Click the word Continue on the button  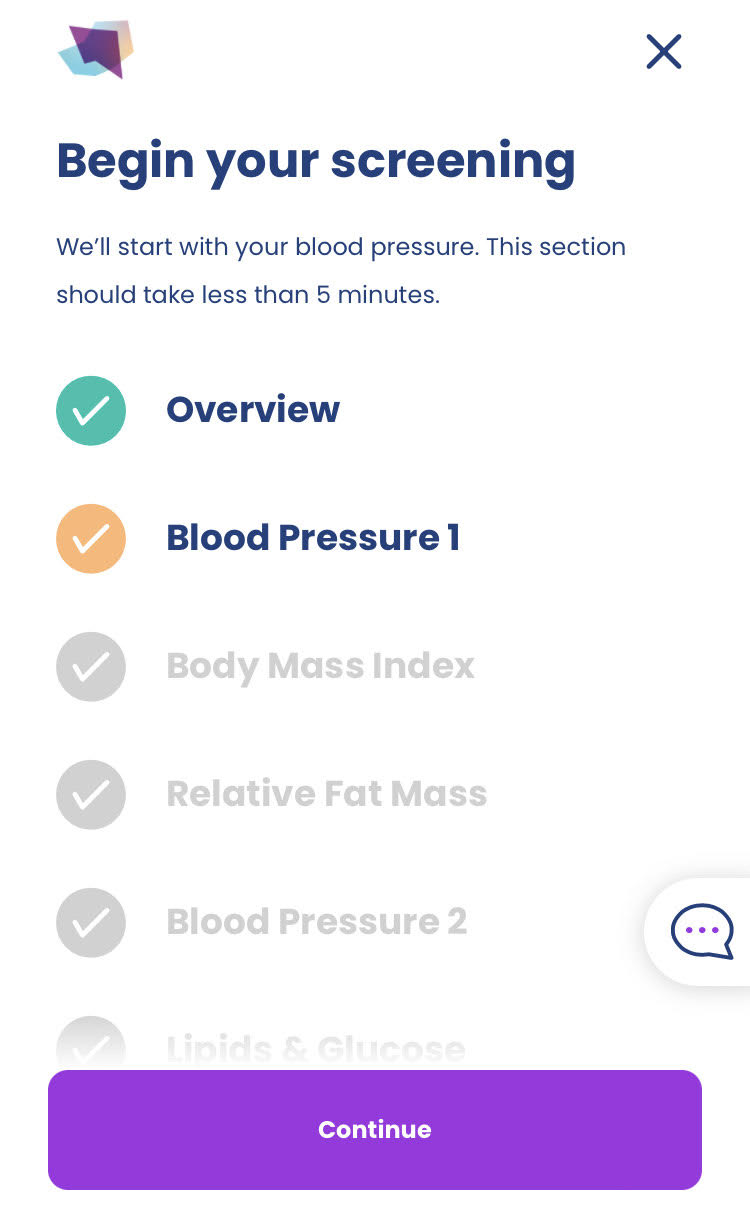(x=375, y=1130)
